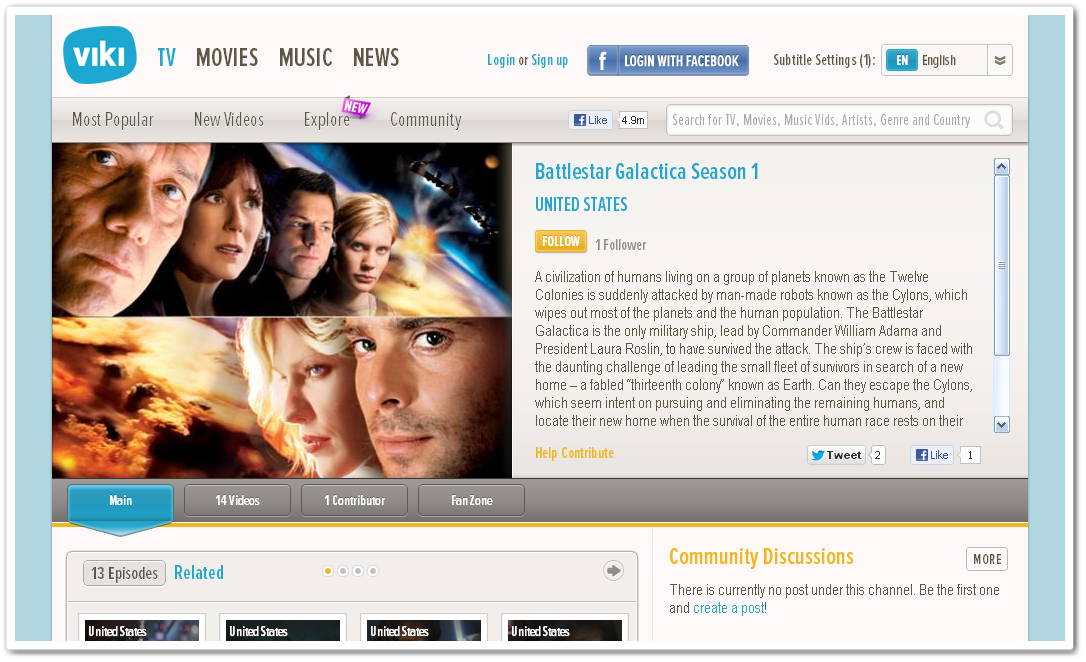Click the yellow Follow button
The height and width of the screenshot is (662, 1086).
point(561,241)
